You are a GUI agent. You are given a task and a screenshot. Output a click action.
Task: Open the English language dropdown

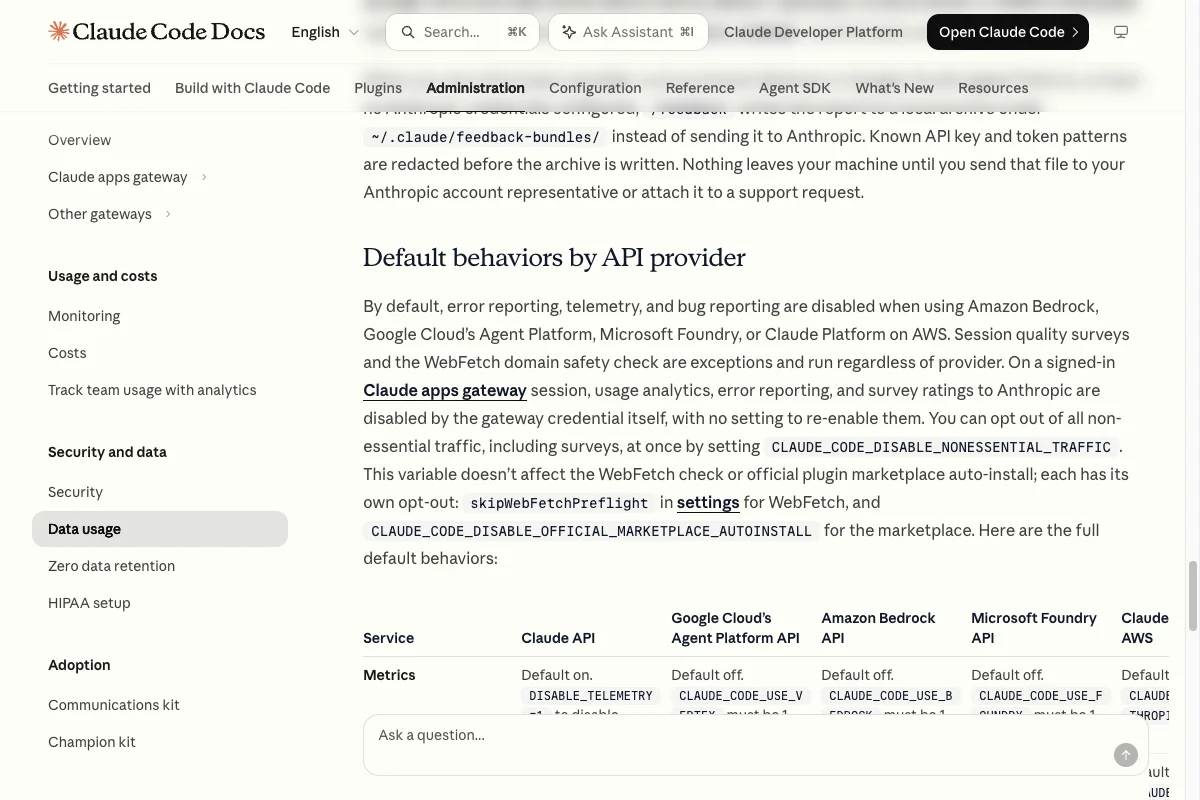[x=325, y=32]
